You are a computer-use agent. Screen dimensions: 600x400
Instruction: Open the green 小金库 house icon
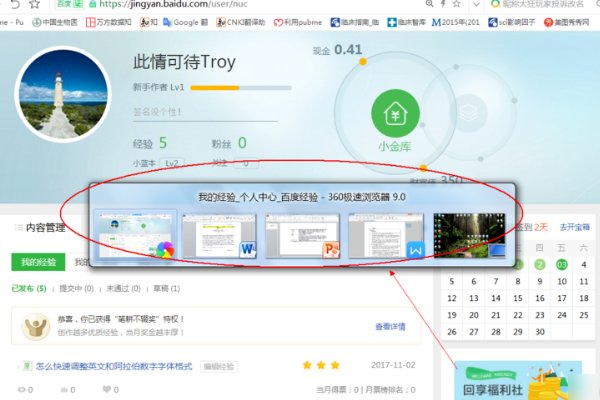[395, 113]
